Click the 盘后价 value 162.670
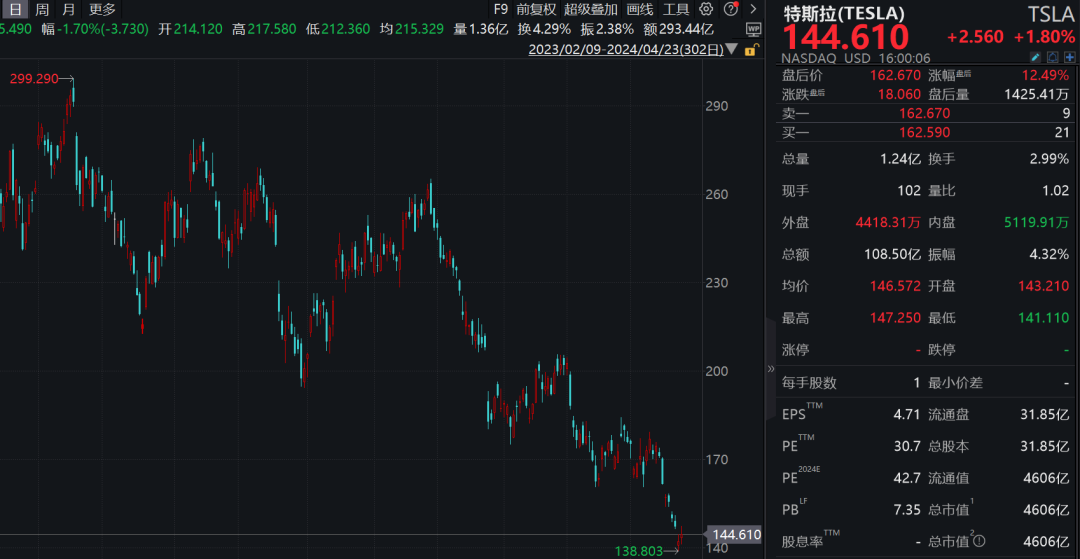The image size is (1080, 559). pyautogui.click(x=897, y=76)
